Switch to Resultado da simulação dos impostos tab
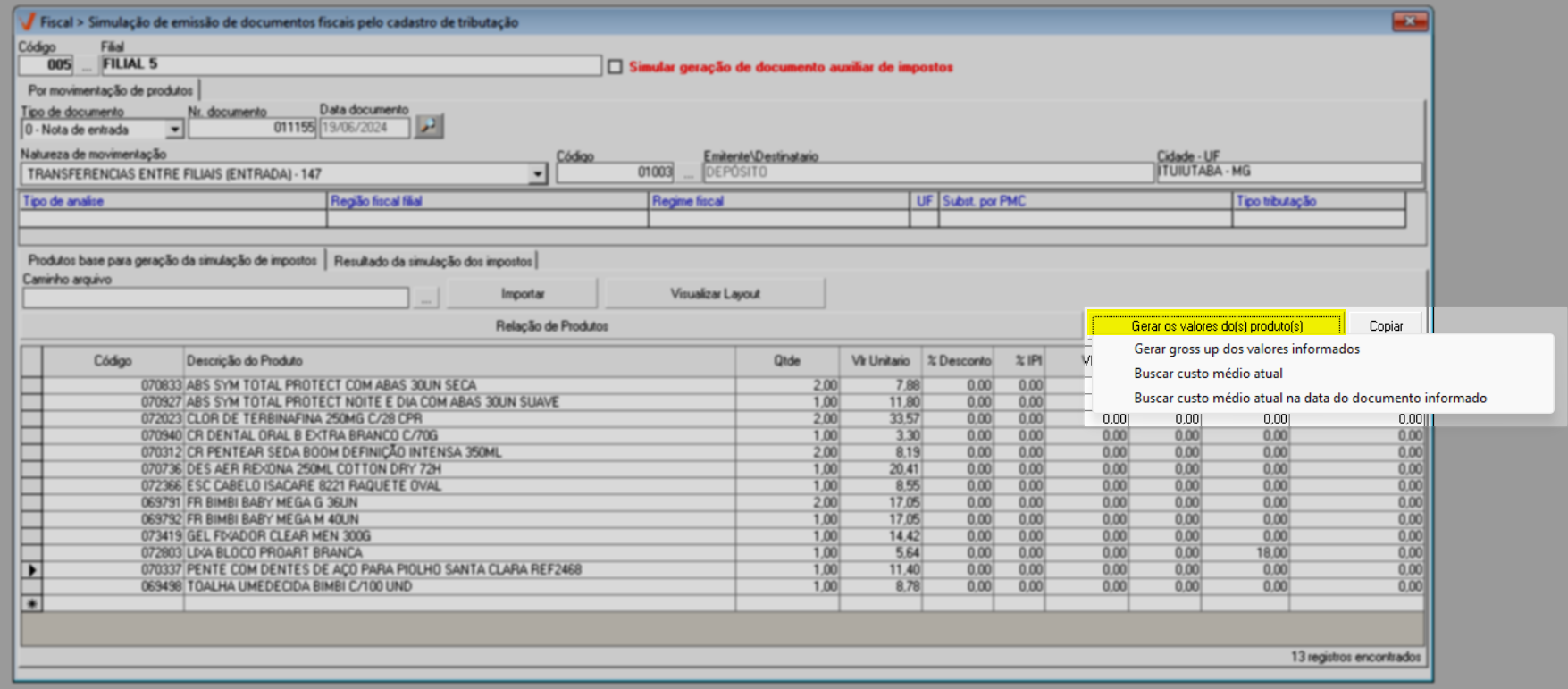Image resolution: width=1568 pixels, height=689 pixels. point(433,261)
